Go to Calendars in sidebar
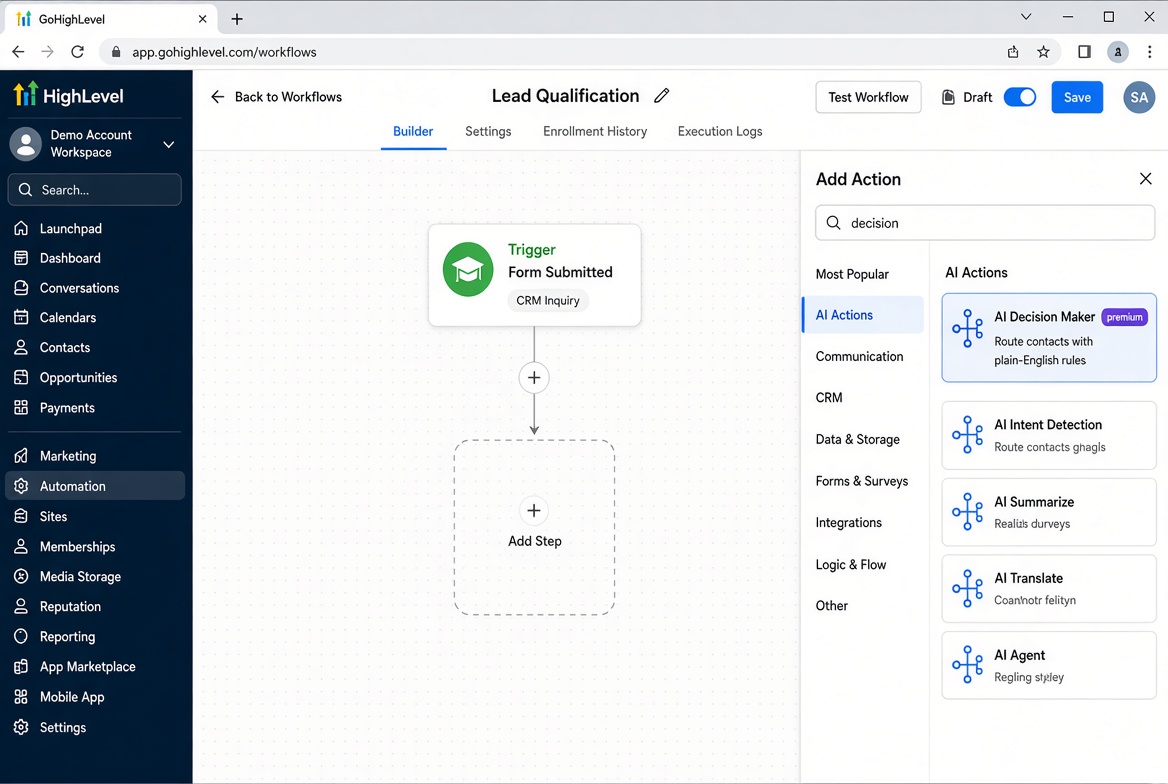 point(68,317)
